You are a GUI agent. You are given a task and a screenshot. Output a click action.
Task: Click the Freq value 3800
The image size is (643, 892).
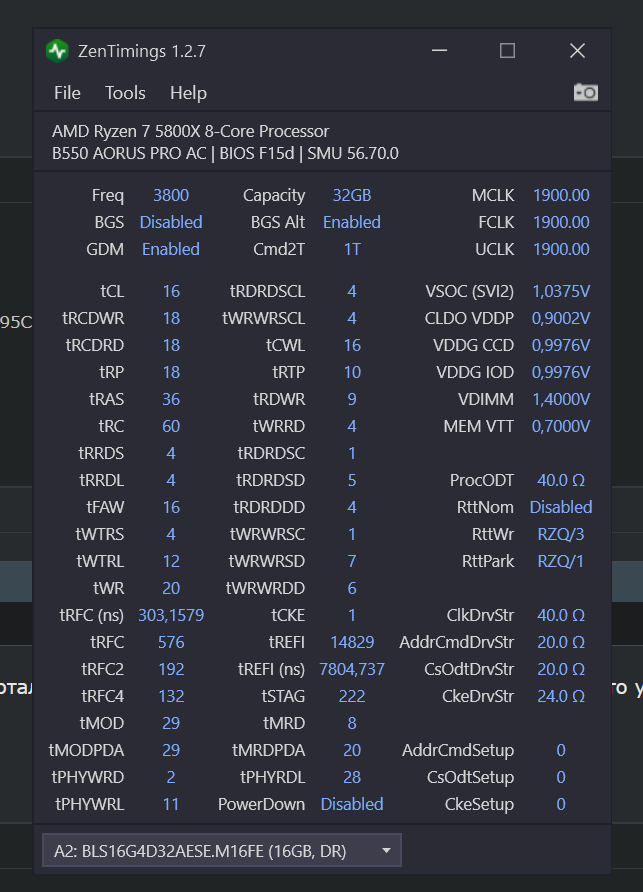[171, 195]
